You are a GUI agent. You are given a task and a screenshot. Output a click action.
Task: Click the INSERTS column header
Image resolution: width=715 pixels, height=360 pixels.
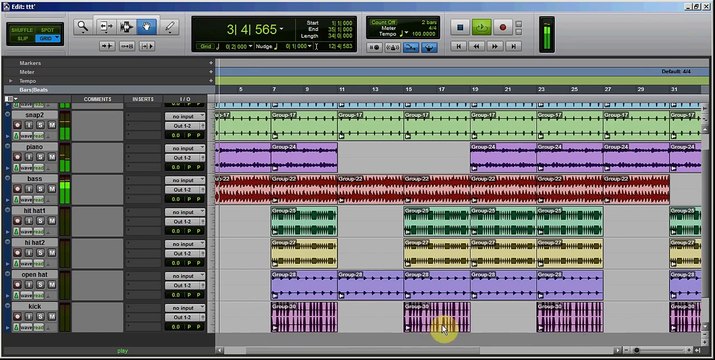point(143,99)
